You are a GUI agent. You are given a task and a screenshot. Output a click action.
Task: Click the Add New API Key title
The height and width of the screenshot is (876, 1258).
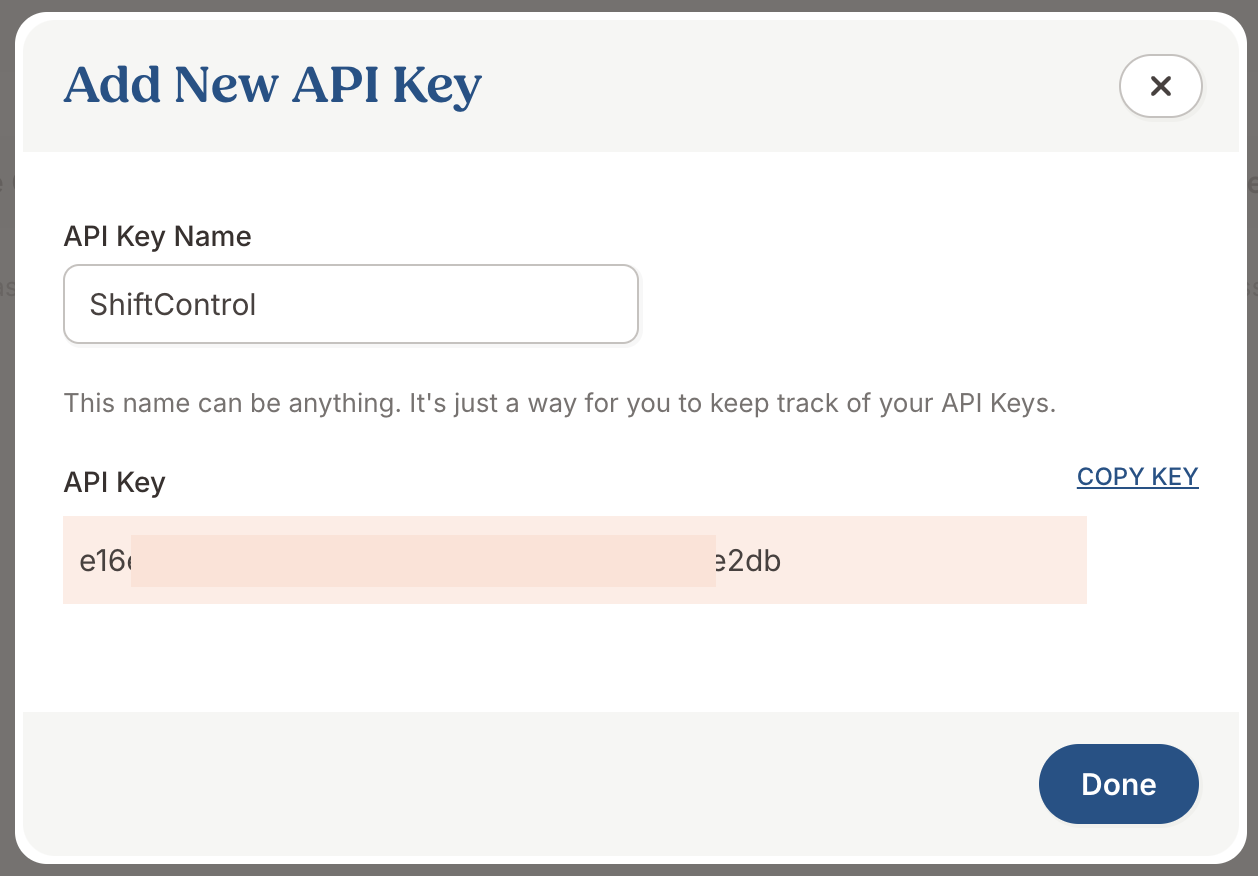coord(272,85)
